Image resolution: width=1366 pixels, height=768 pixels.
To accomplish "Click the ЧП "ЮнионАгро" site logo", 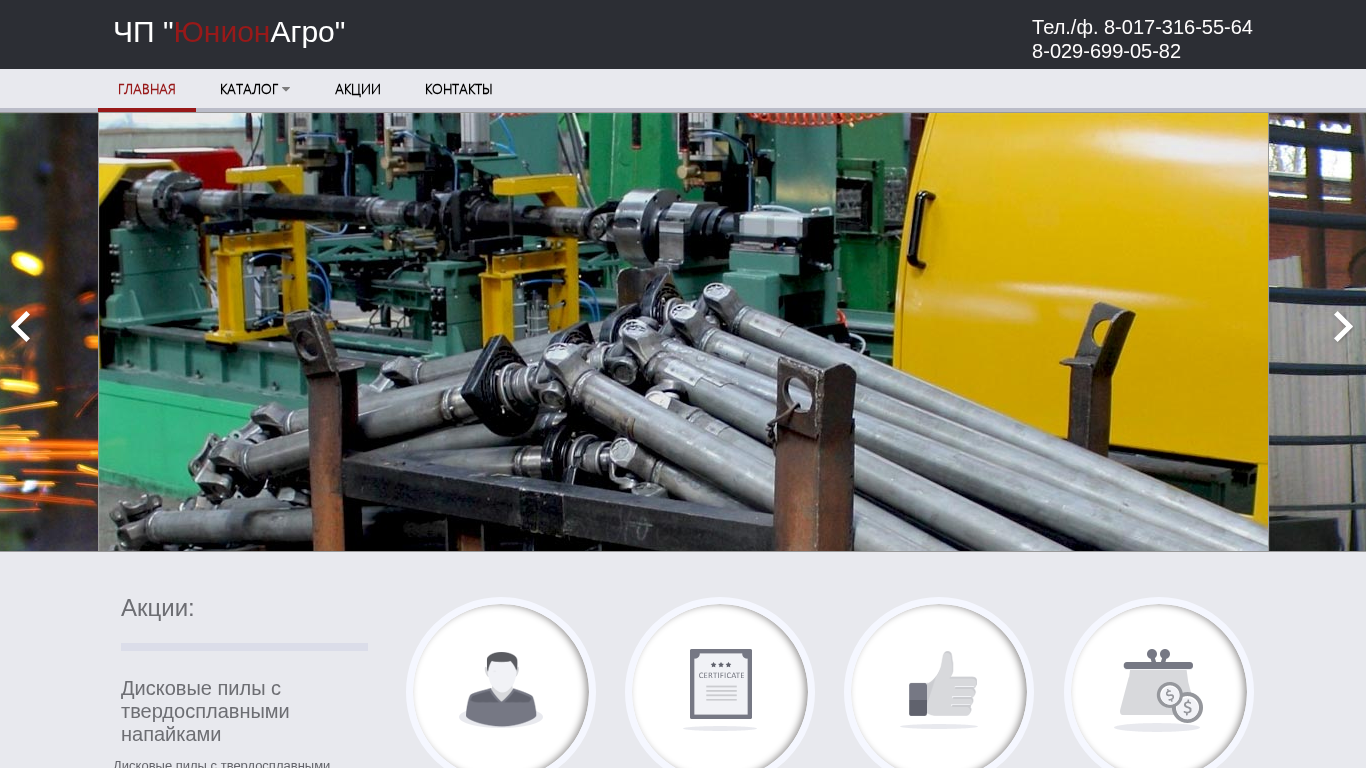I will click(229, 32).
